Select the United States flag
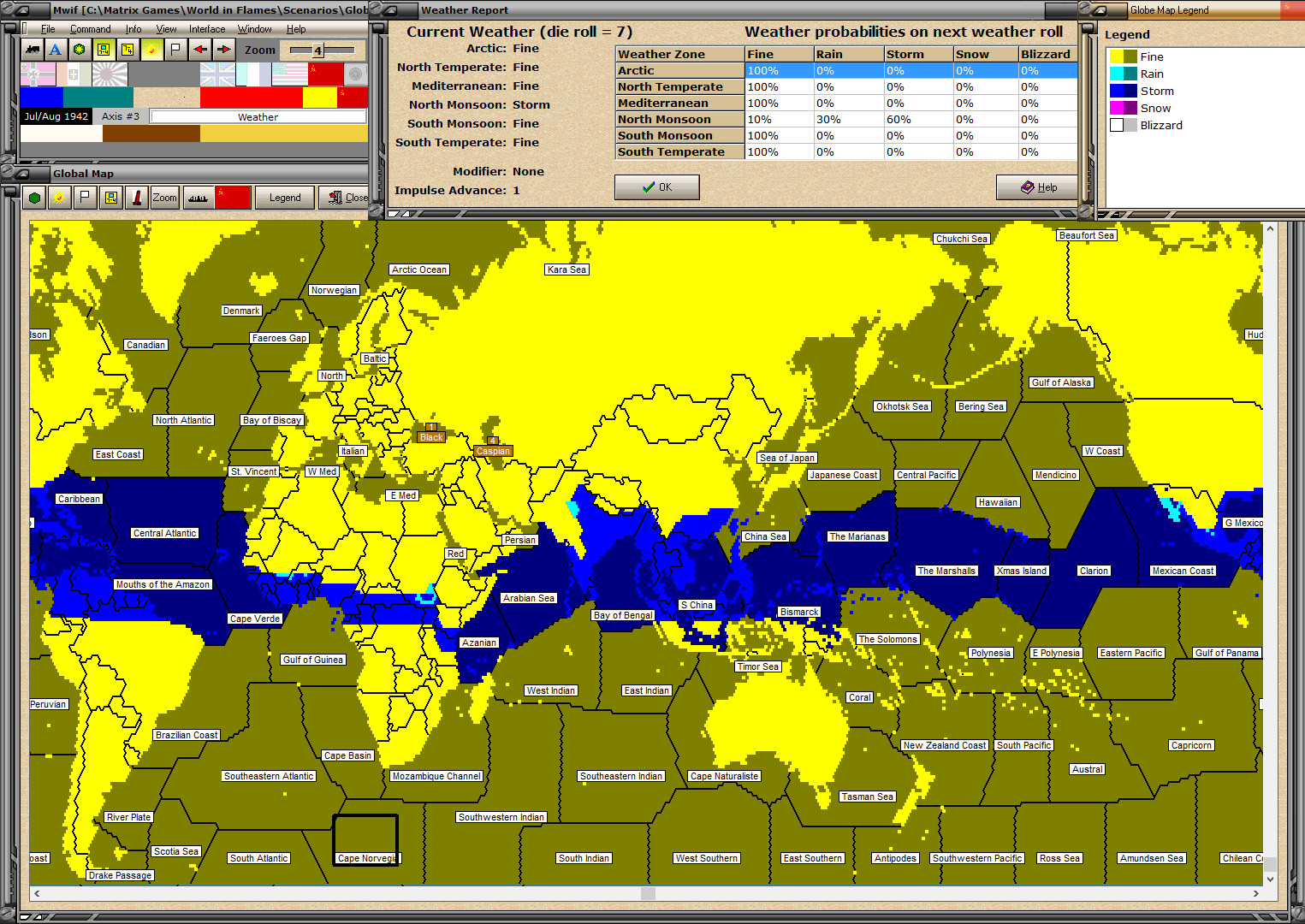The height and width of the screenshot is (924, 1305). [x=289, y=74]
